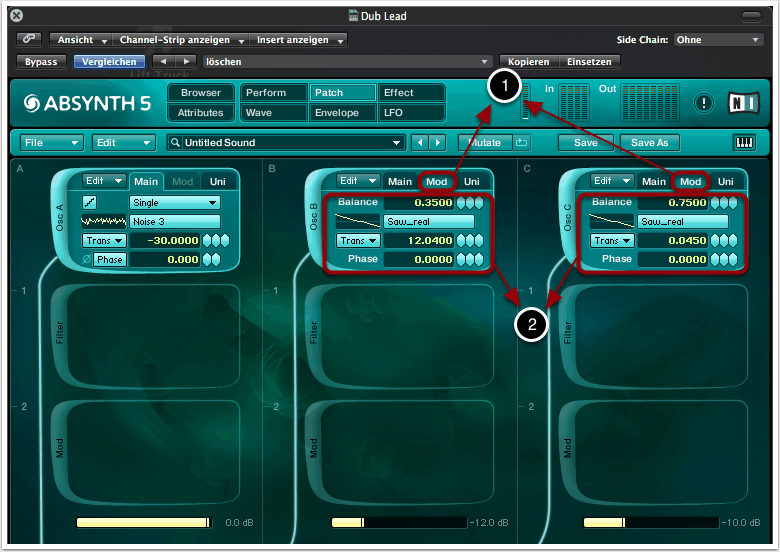Click the Balance value field in Osc C

[x=675, y=202]
